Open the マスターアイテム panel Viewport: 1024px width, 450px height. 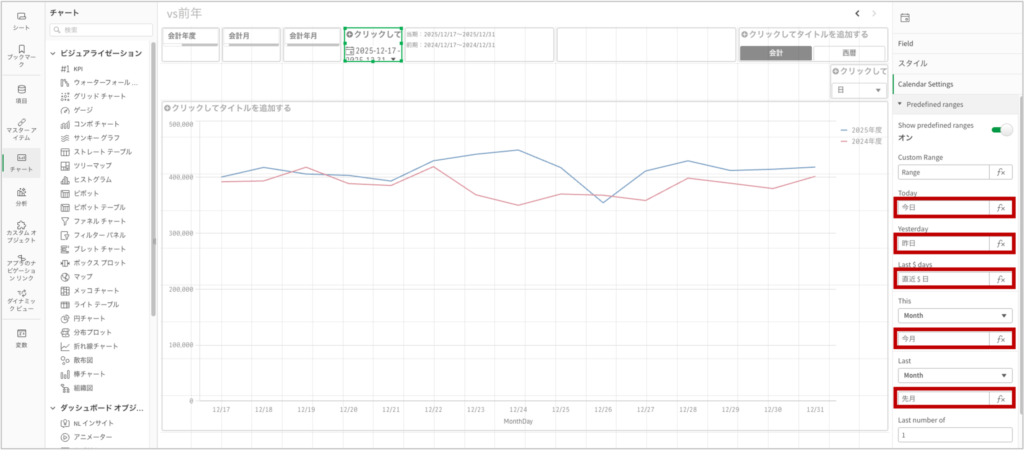pos(21,128)
